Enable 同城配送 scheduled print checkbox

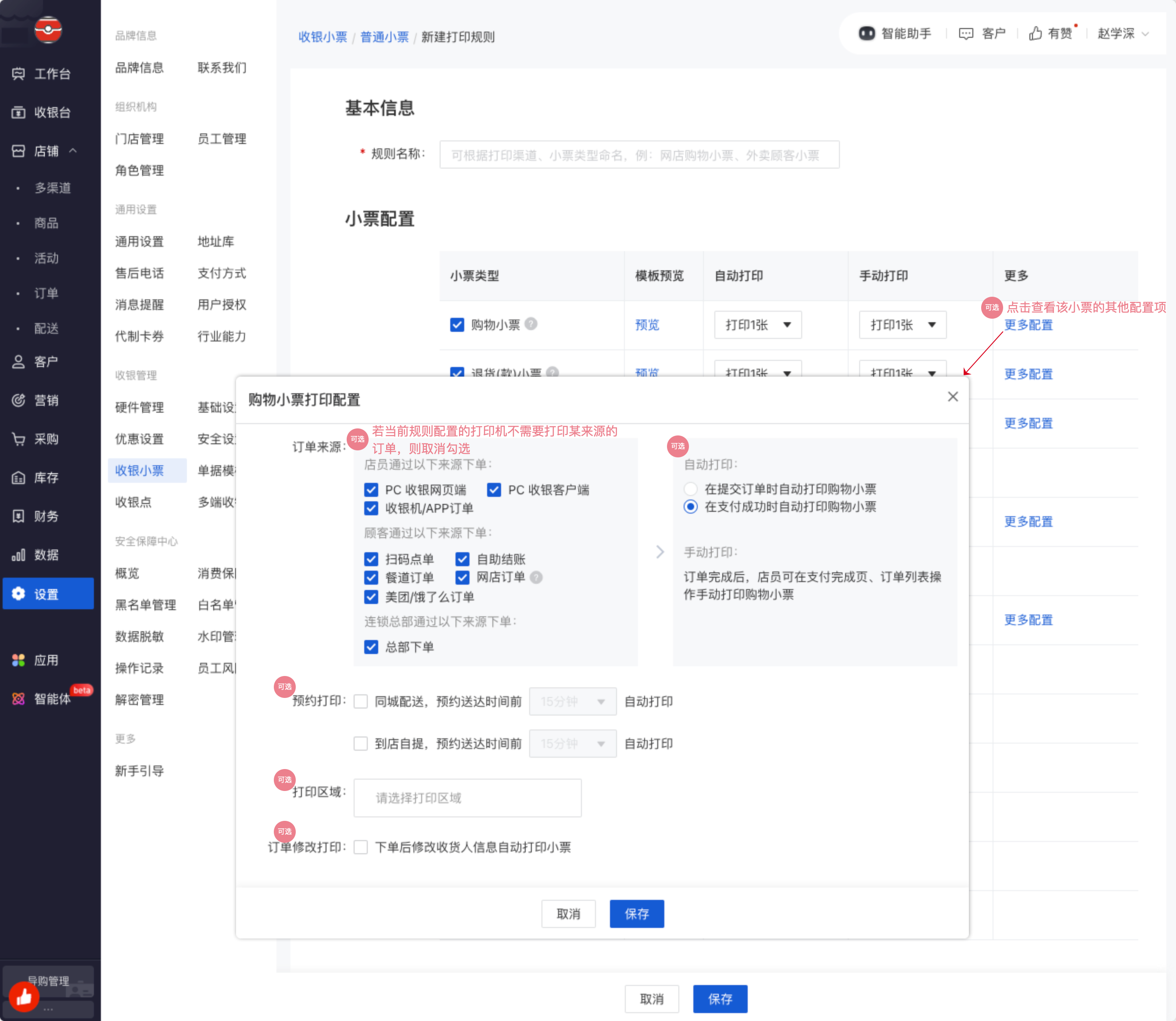(x=361, y=701)
